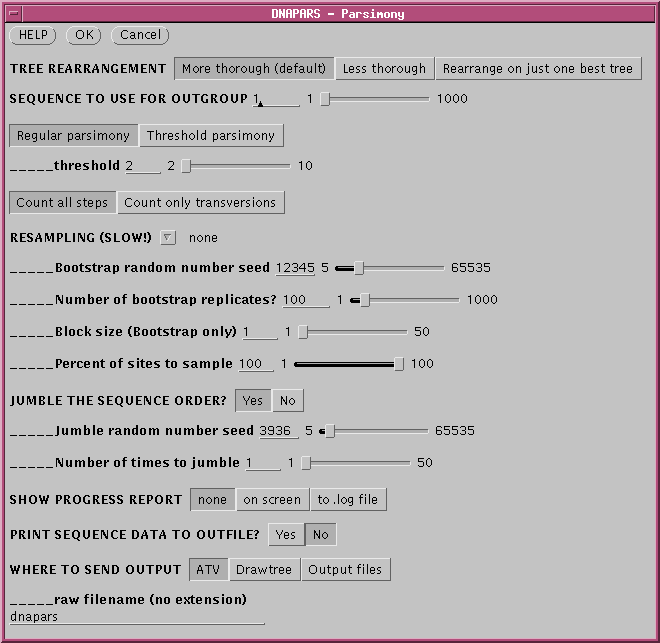This screenshot has width=660, height=643.
Task: Click the 'none' resampling value text
Action: click(x=203, y=238)
